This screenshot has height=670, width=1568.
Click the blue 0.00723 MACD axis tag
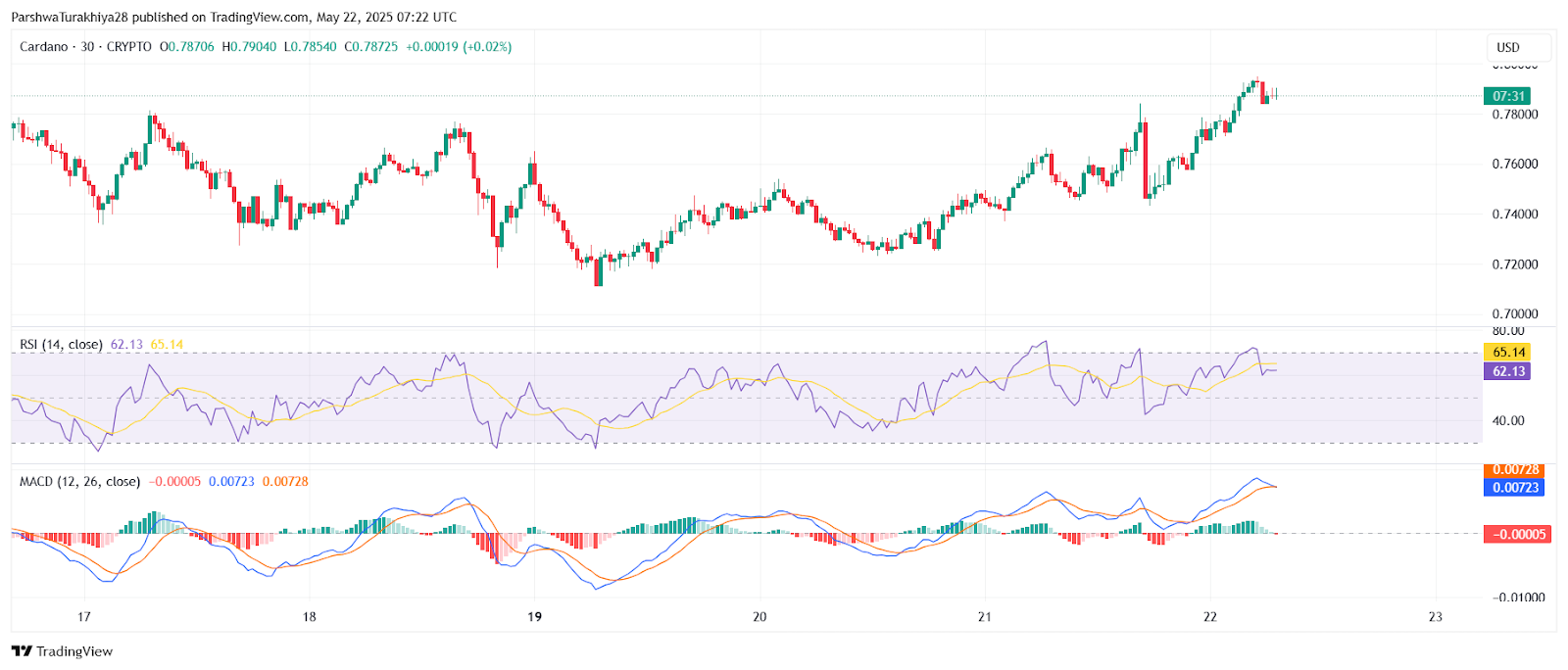[1515, 488]
